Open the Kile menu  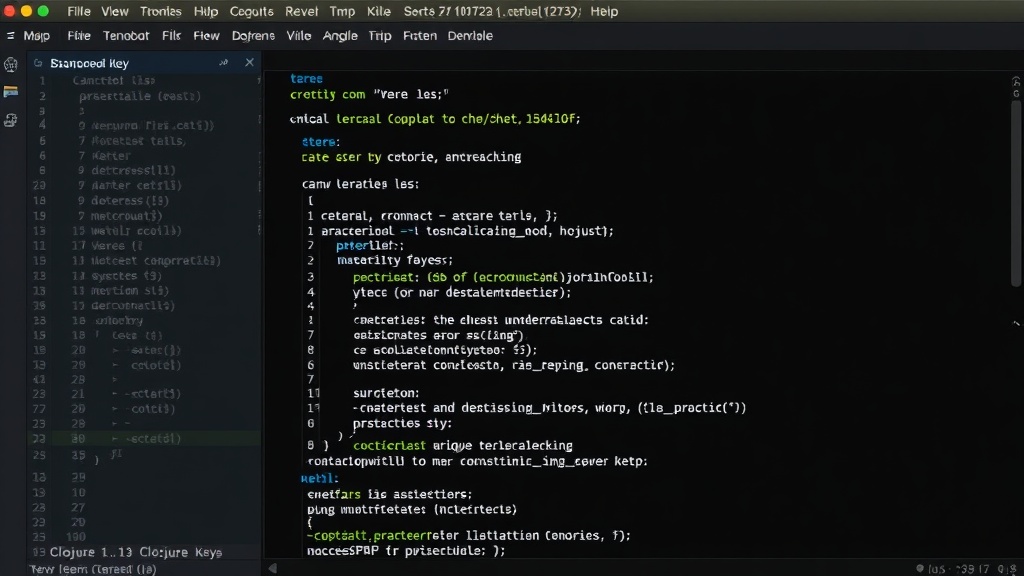pyautogui.click(x=378, y=11)
